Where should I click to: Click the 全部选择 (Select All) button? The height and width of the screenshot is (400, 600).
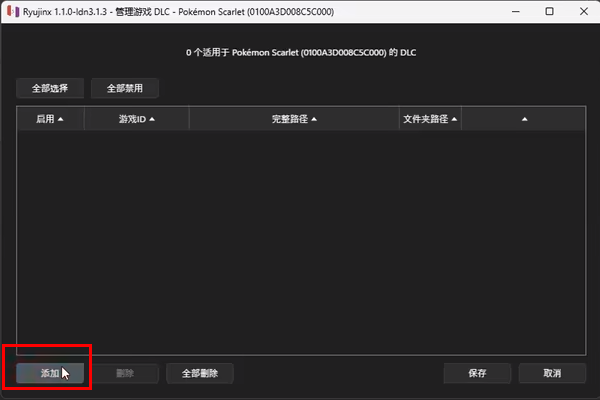(x=50, y=88)
